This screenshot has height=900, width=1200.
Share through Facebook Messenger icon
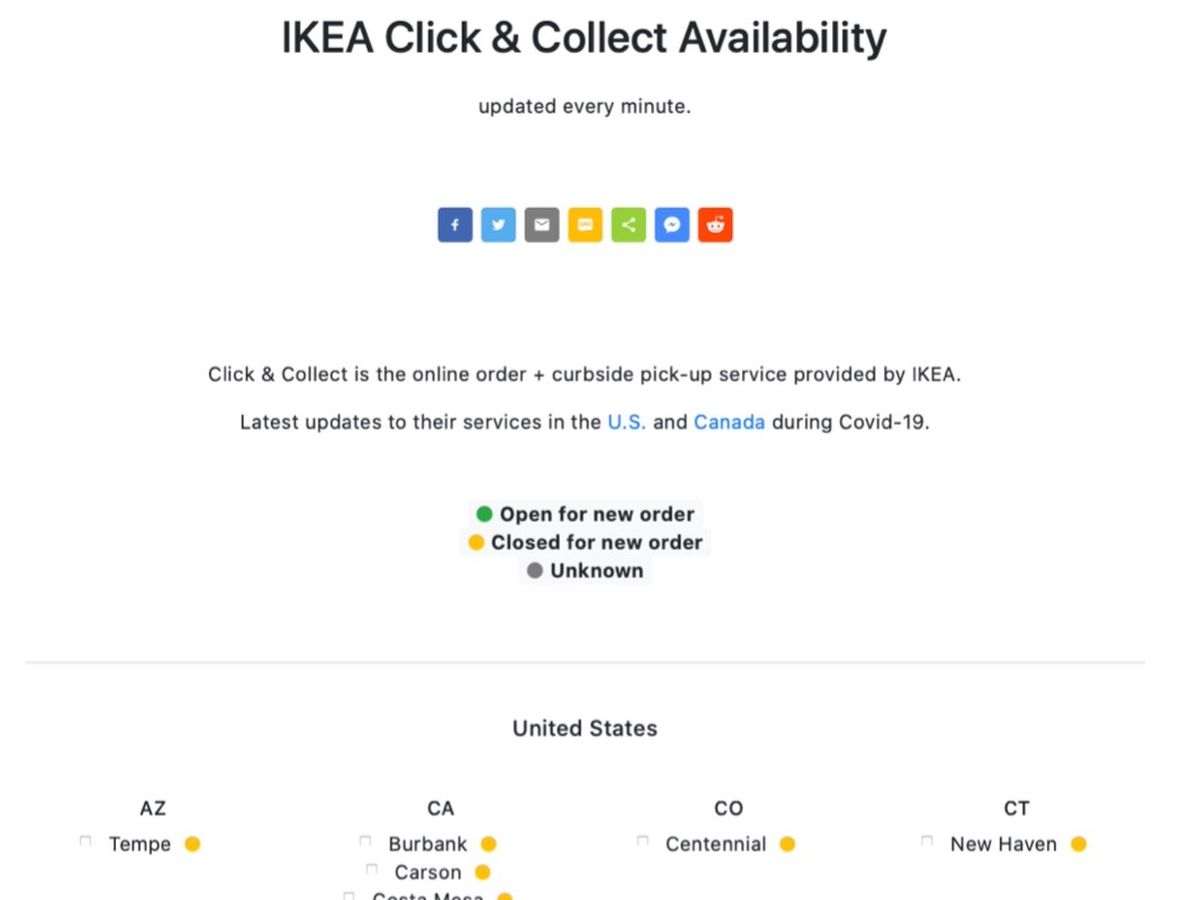click(672, 225)
